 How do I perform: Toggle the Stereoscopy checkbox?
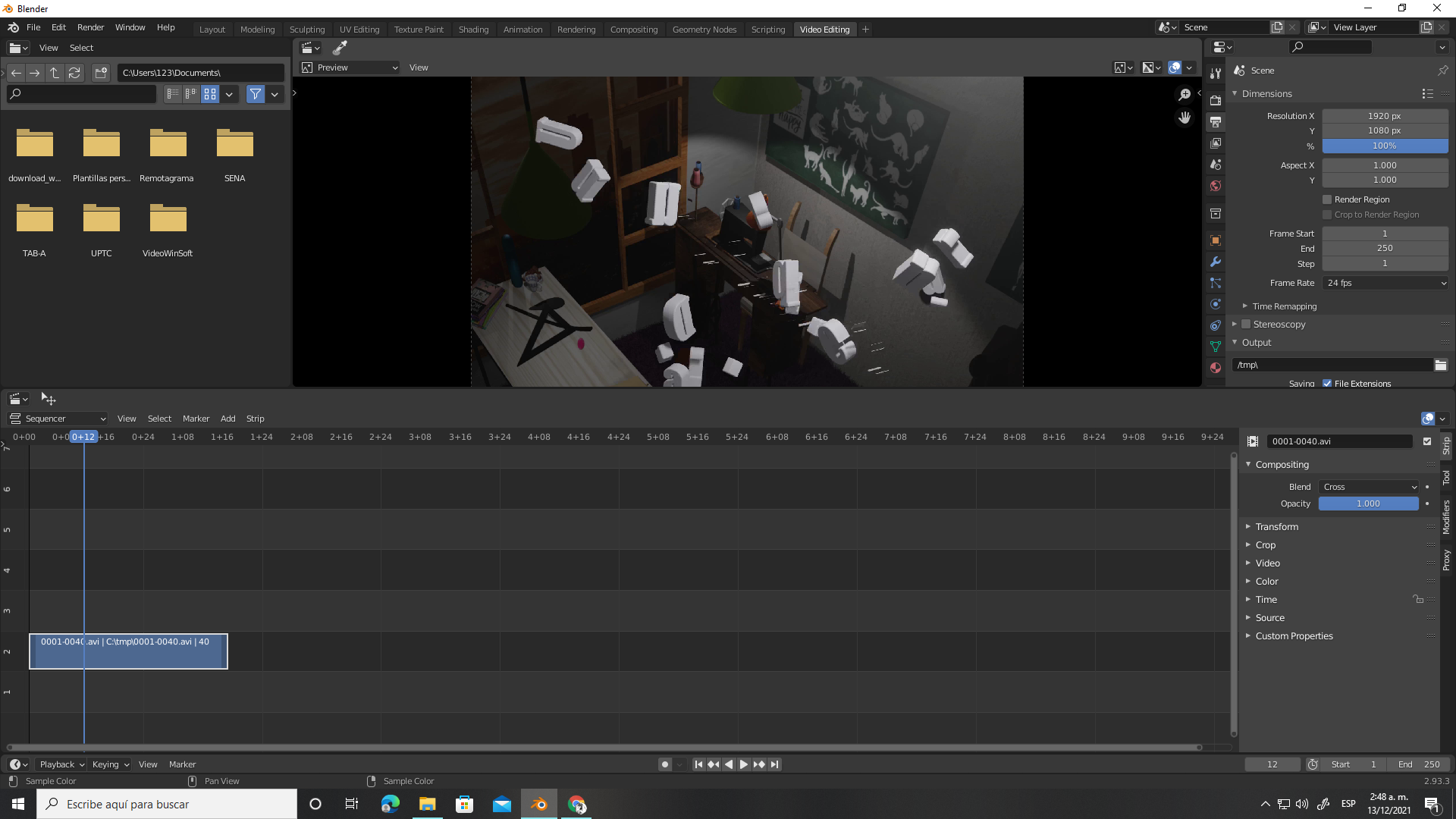[1246, 325]
